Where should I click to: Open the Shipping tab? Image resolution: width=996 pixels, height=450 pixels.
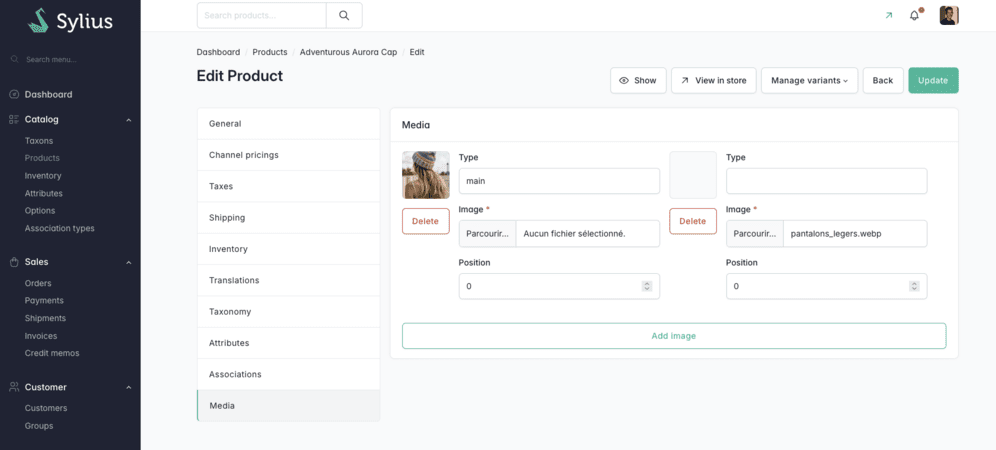pyautogui.click(x=288, y=217)
